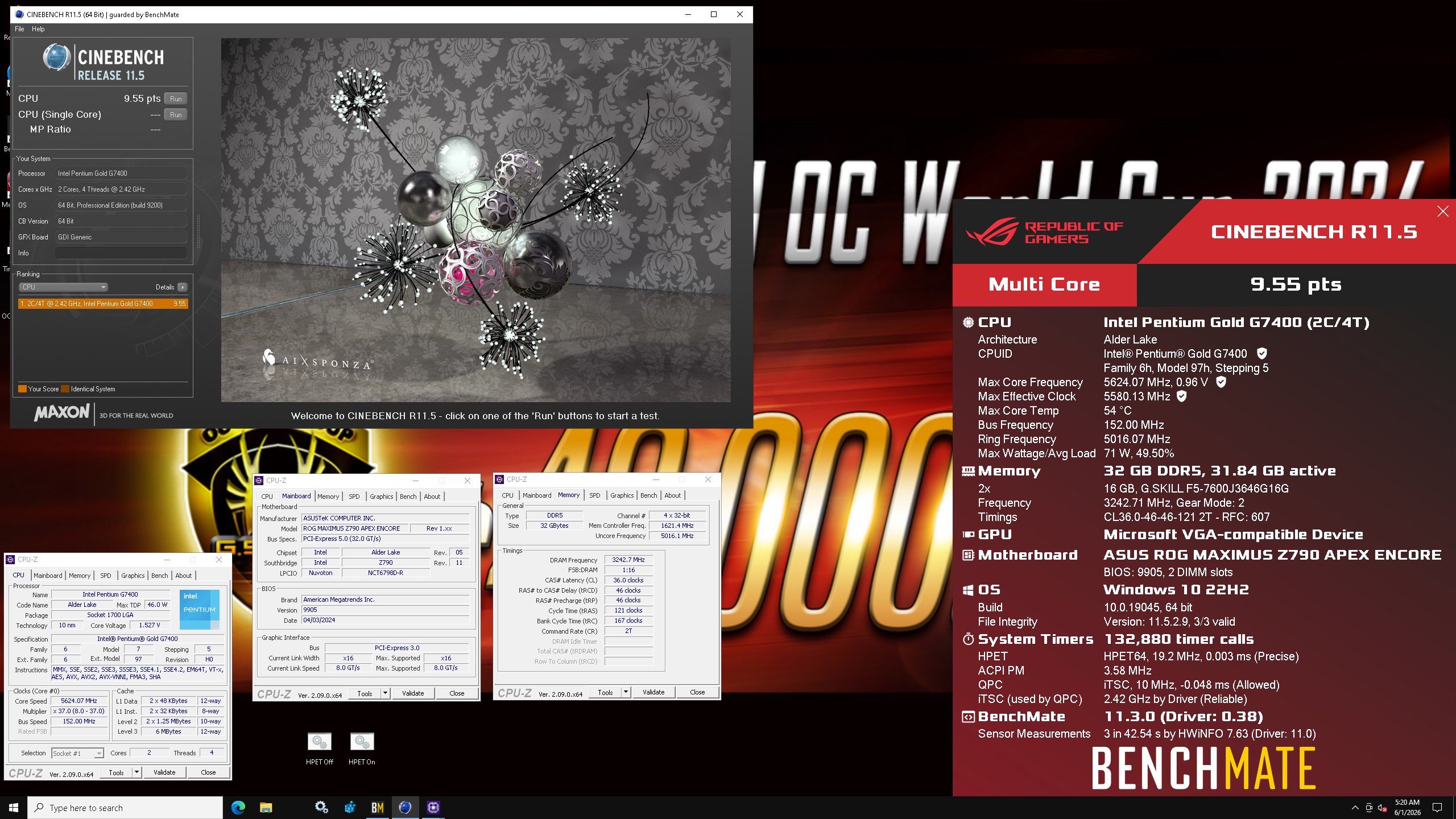Click Close button in CPU-Z Memory window

point(697,692)
